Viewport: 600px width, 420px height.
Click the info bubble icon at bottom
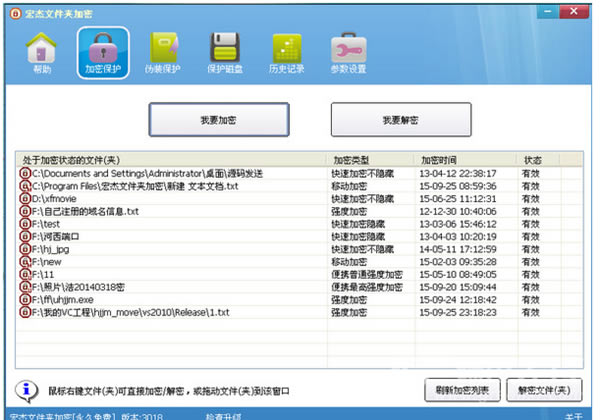[26, 391]
